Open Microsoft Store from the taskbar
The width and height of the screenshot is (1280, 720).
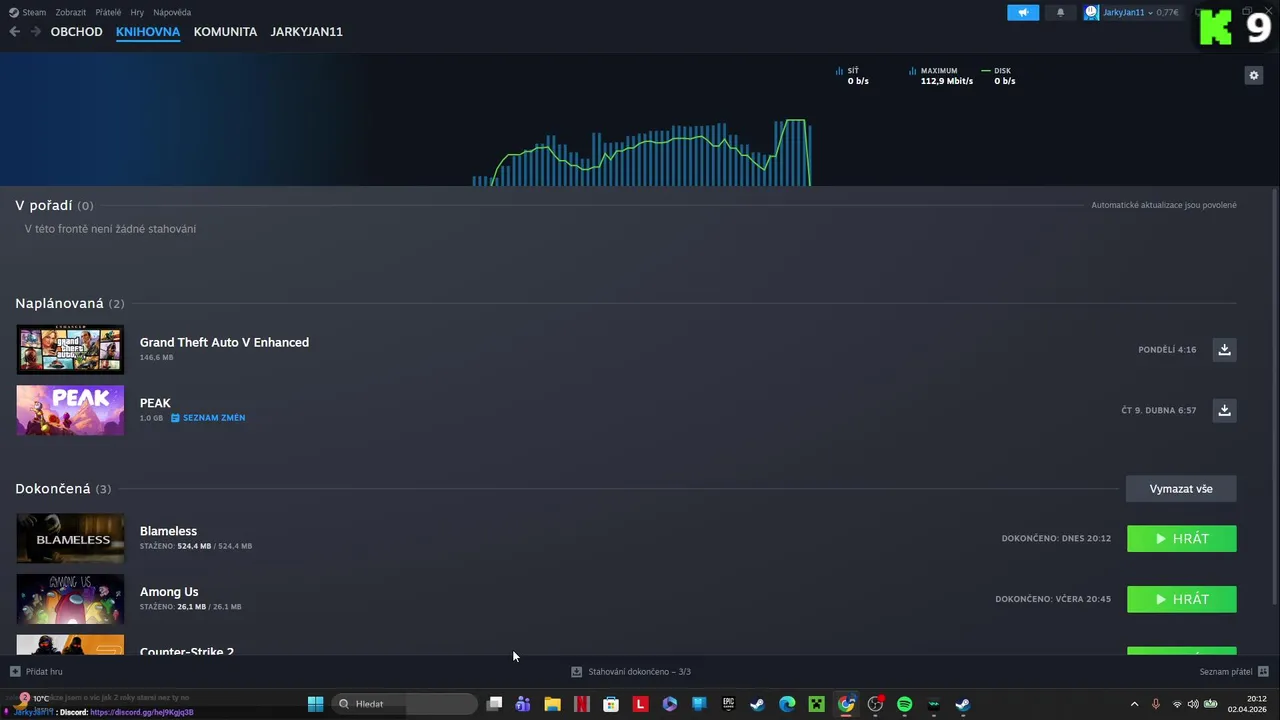(611, 704)
